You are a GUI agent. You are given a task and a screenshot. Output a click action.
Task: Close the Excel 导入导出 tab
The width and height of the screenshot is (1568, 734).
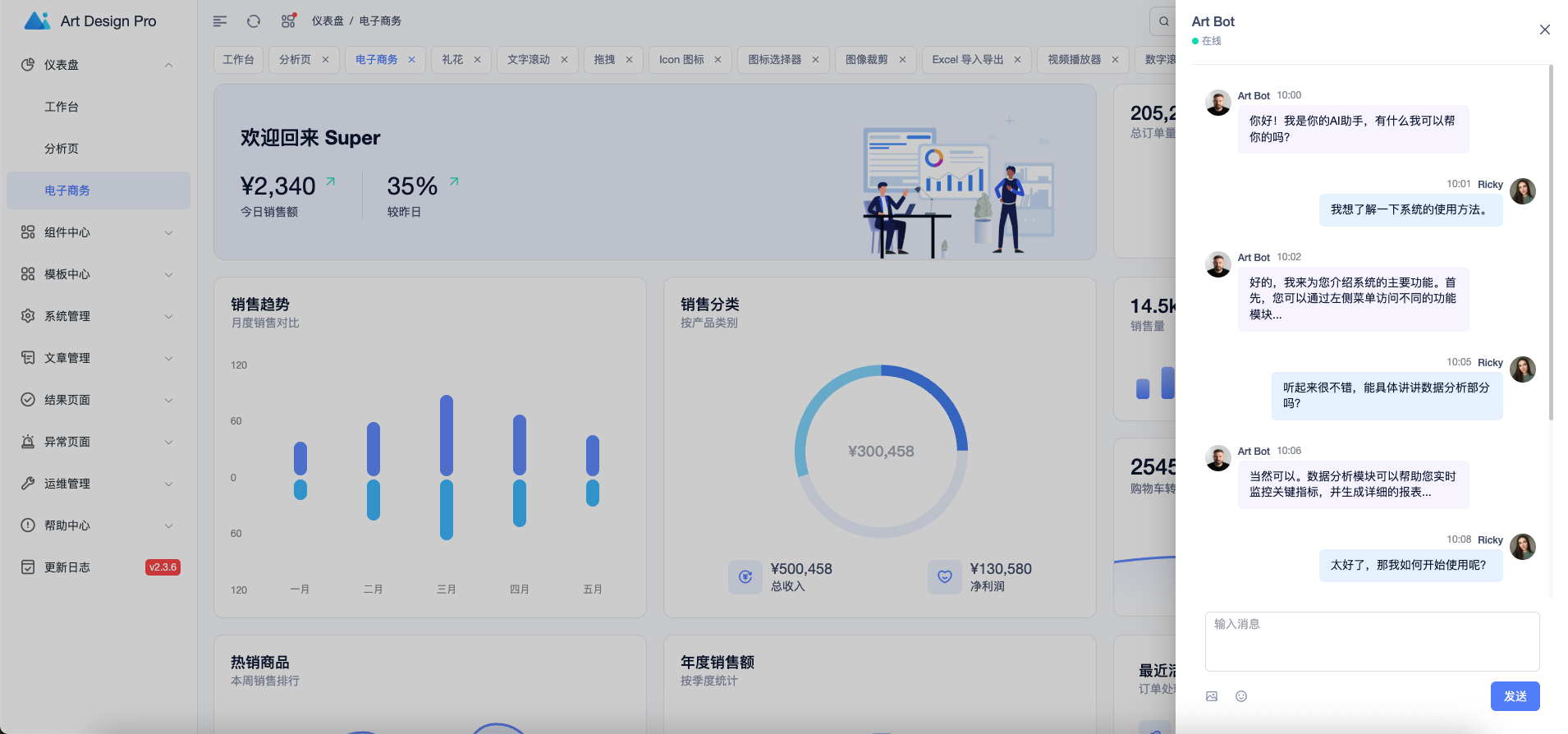tap(1018, 60)
